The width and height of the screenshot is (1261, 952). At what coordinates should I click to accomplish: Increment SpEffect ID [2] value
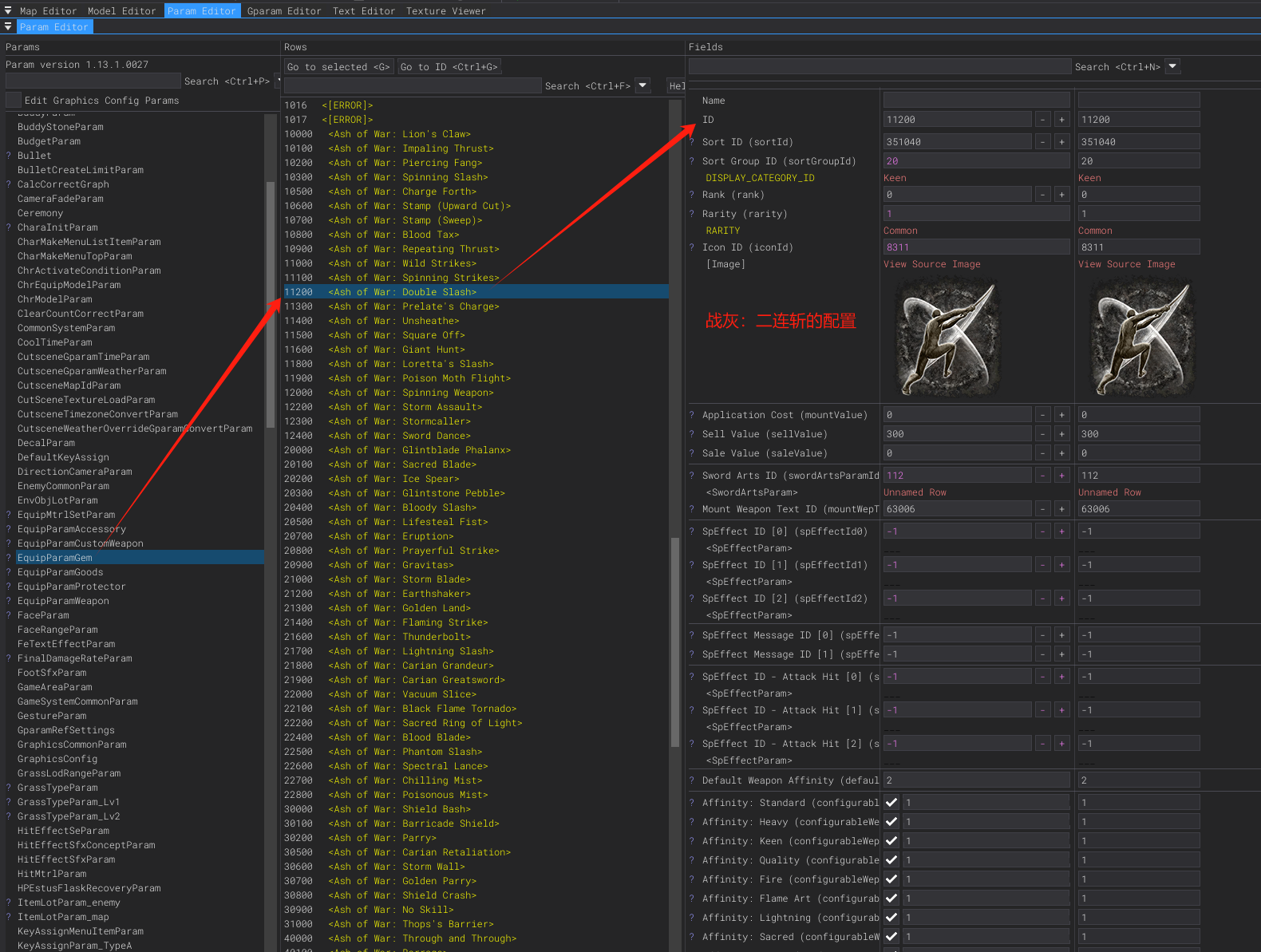[x=1061, y=598]
